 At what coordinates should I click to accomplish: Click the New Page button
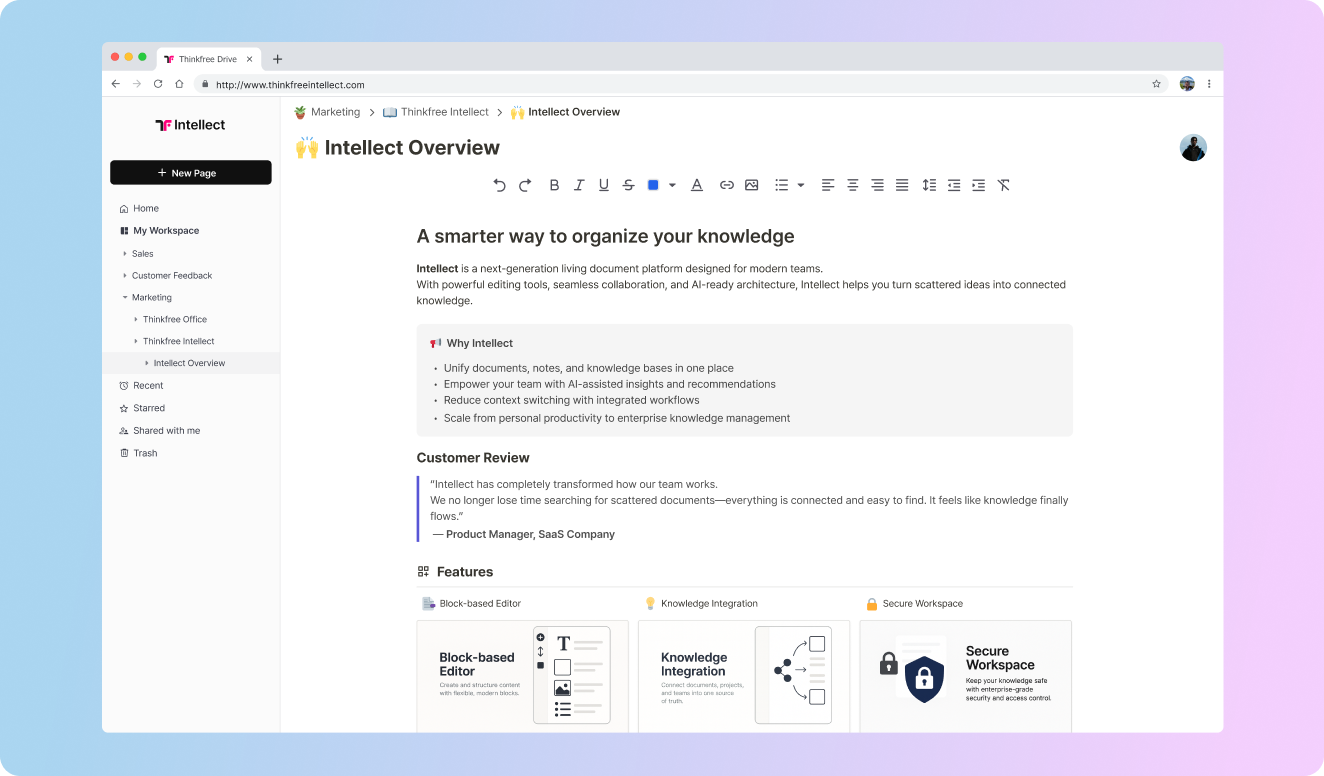click(191, 173)
